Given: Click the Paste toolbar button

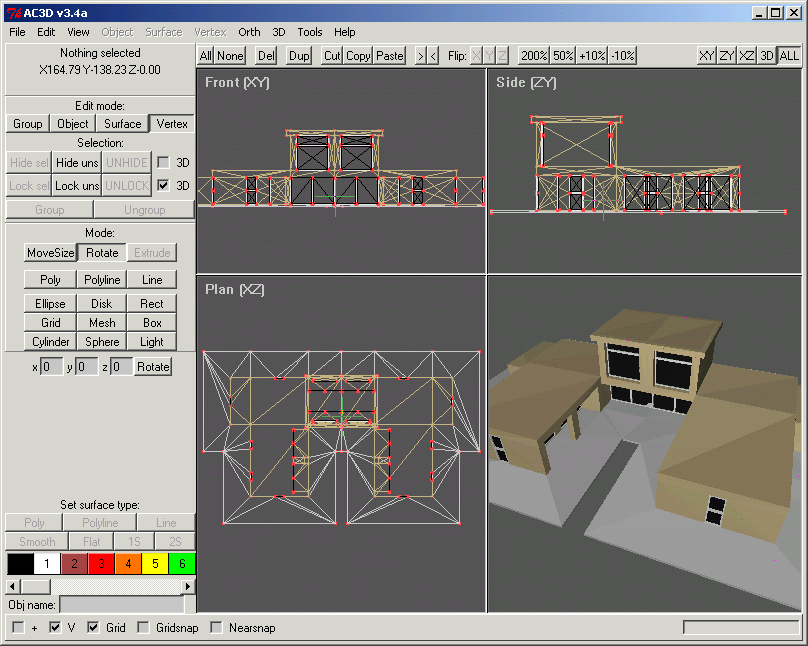Looking at the screenshot, I should coord(389,56).
